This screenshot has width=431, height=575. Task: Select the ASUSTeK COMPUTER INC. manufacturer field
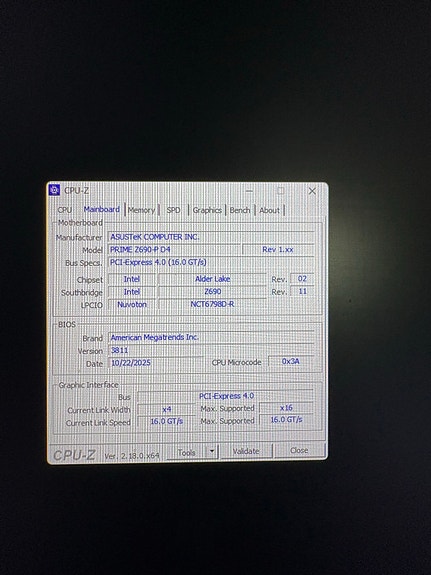(211, 237)
